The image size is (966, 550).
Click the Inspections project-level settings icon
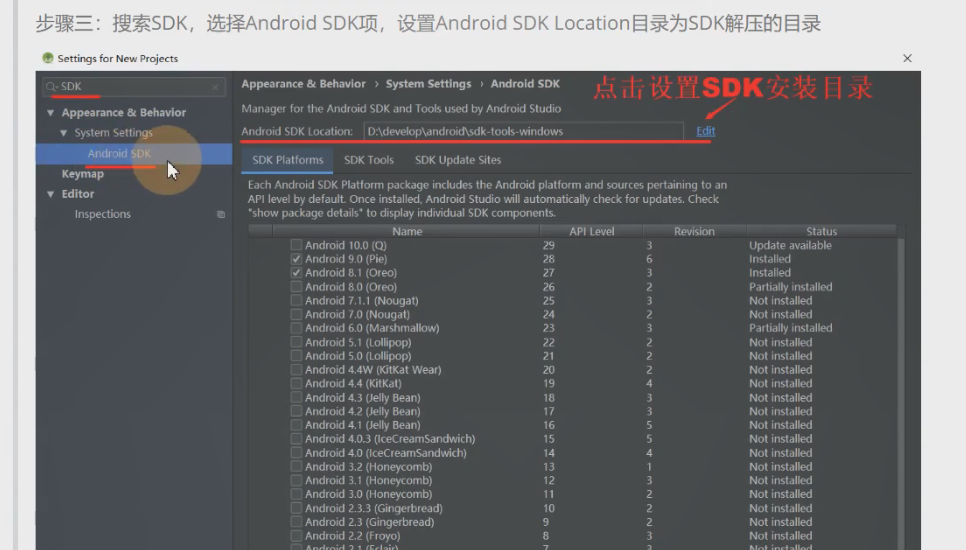[x=221, y=214]
